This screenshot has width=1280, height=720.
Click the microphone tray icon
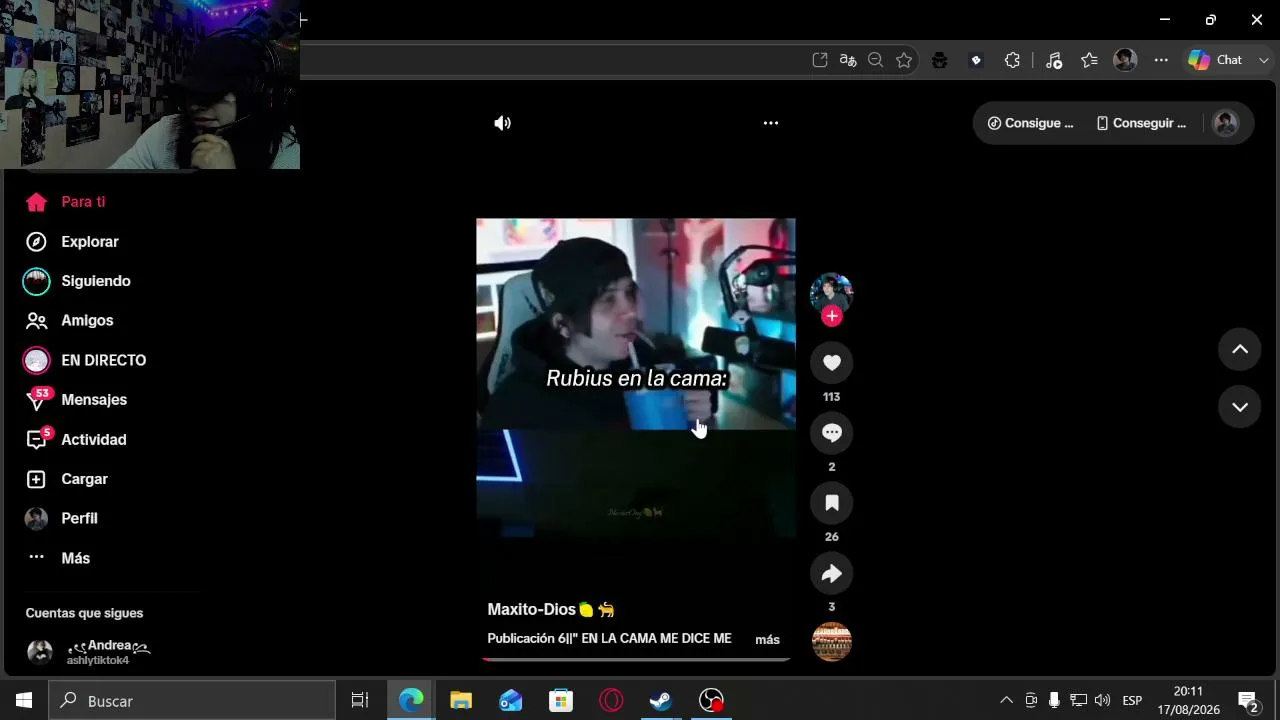pos(1054,700)
